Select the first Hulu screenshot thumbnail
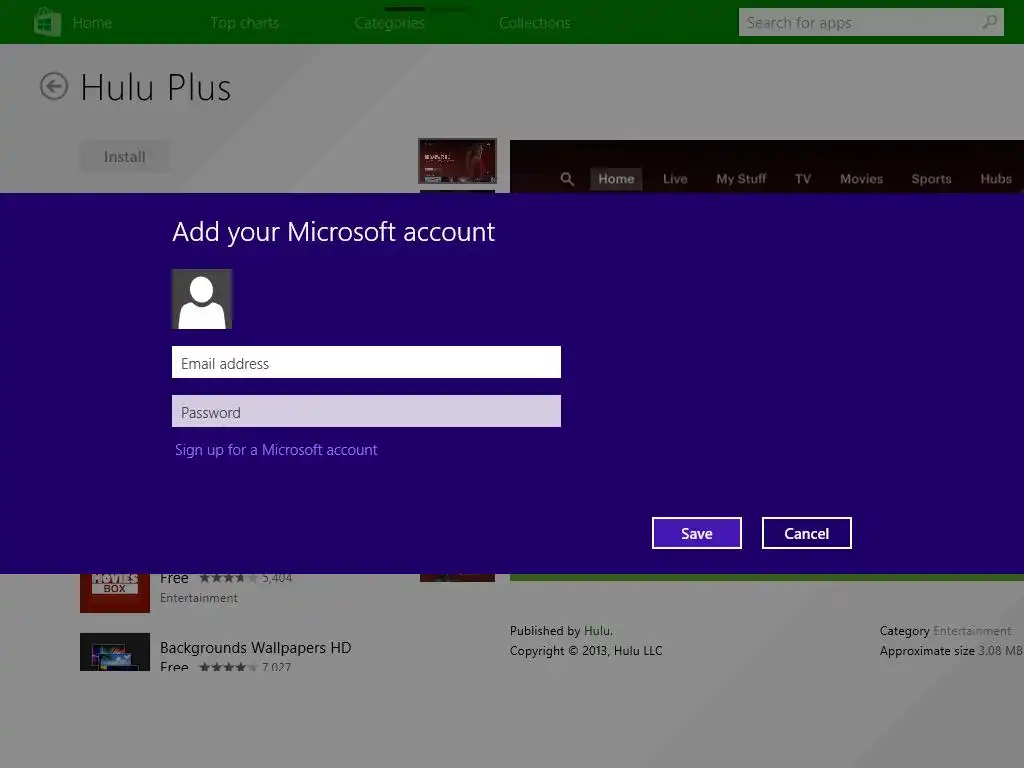This screenshot has height=768, width=1024. pos(457,161)
